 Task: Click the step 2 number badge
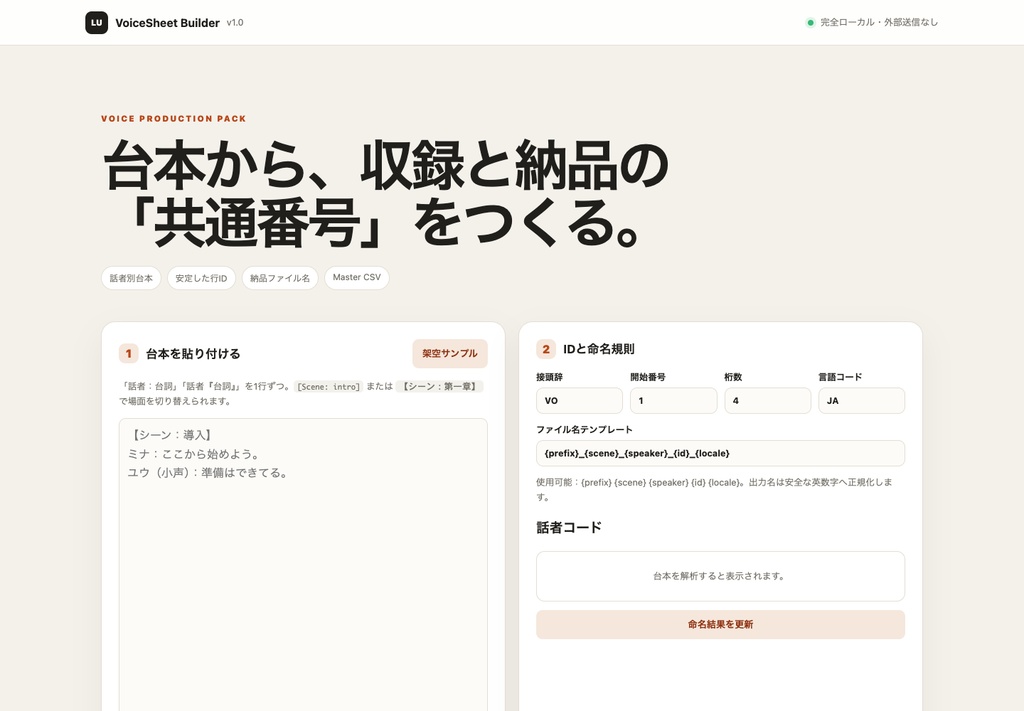pos(546,349)
